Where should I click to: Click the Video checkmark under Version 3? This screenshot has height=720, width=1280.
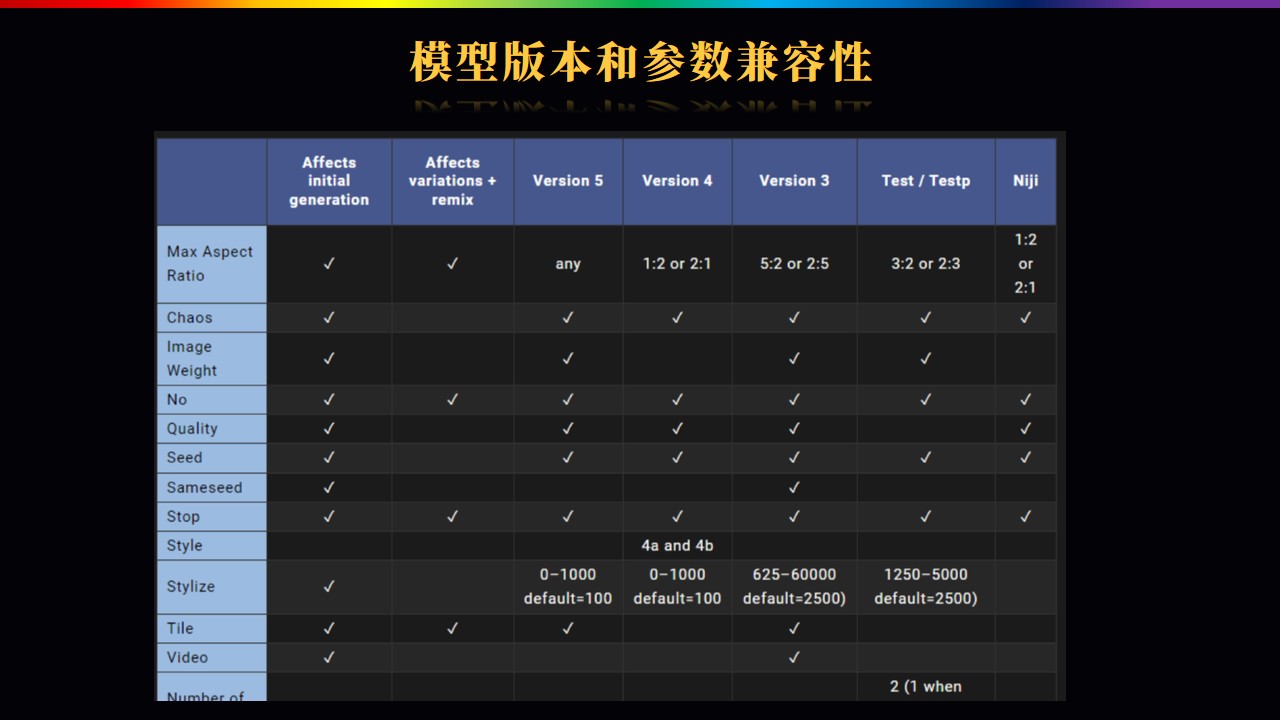[794, 658]
